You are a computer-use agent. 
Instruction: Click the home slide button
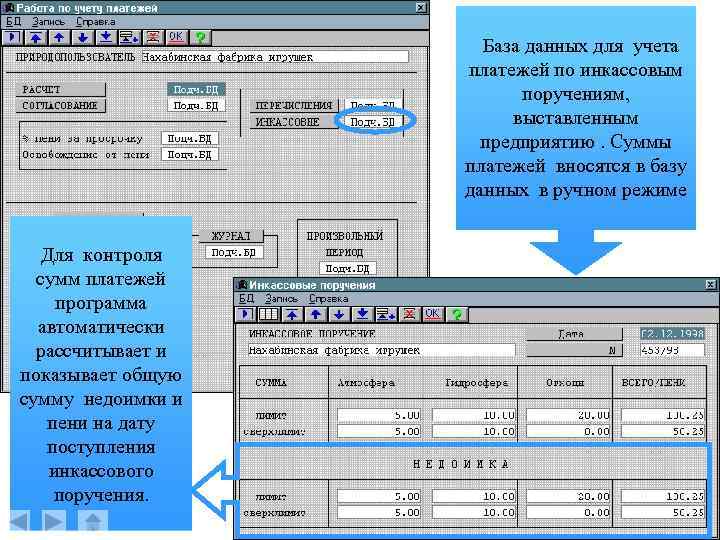pyautogui.click(x=93, y=521)
